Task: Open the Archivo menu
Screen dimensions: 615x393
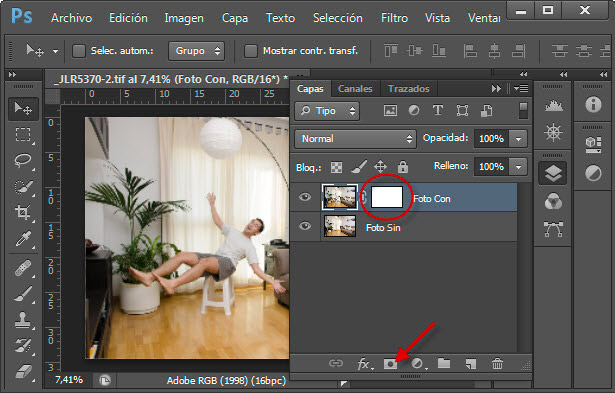Action: coord(71,18)
